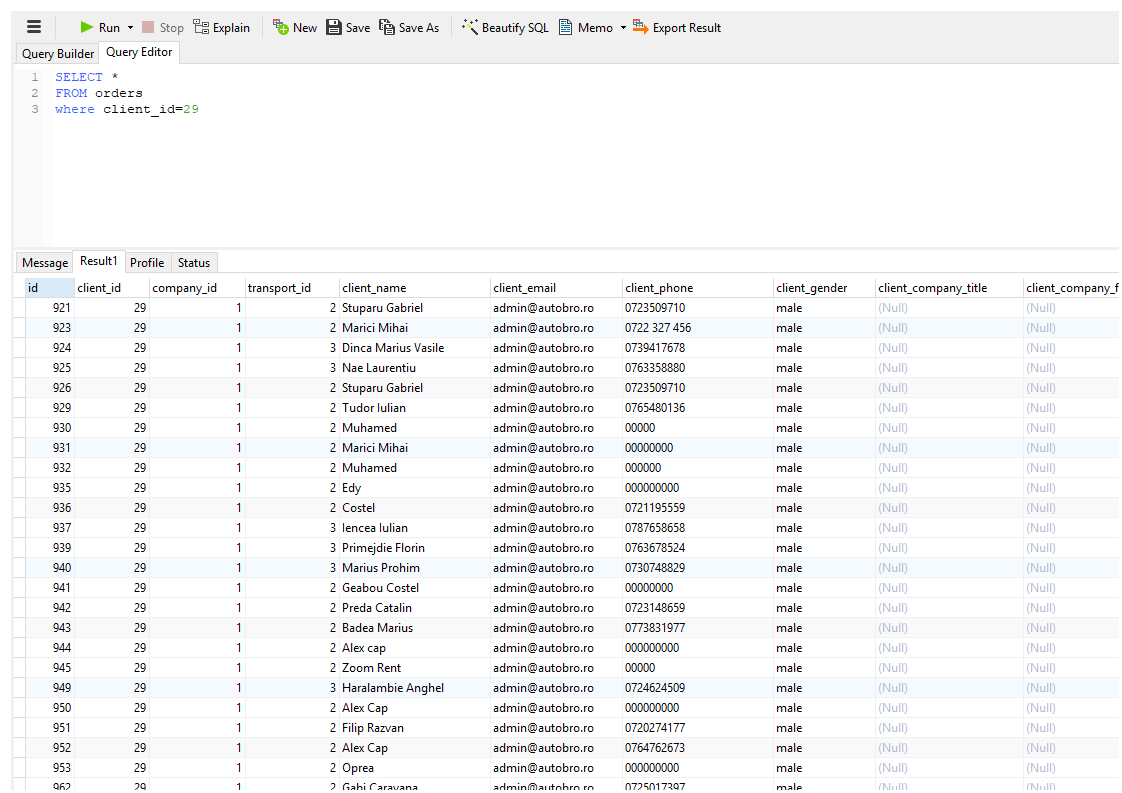
Task: Select phone cell '0739417678'
Action: click(698, 348)
